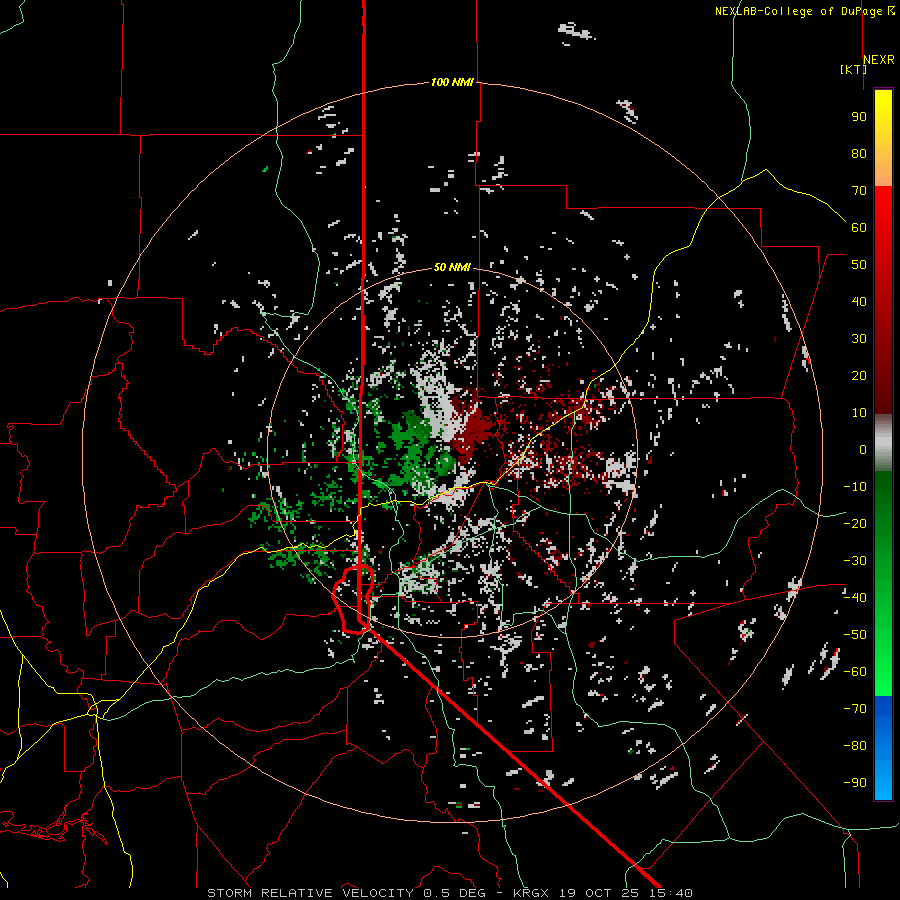
Task: Click the -50 value on the velocity scale
Action: coord(855,635)
